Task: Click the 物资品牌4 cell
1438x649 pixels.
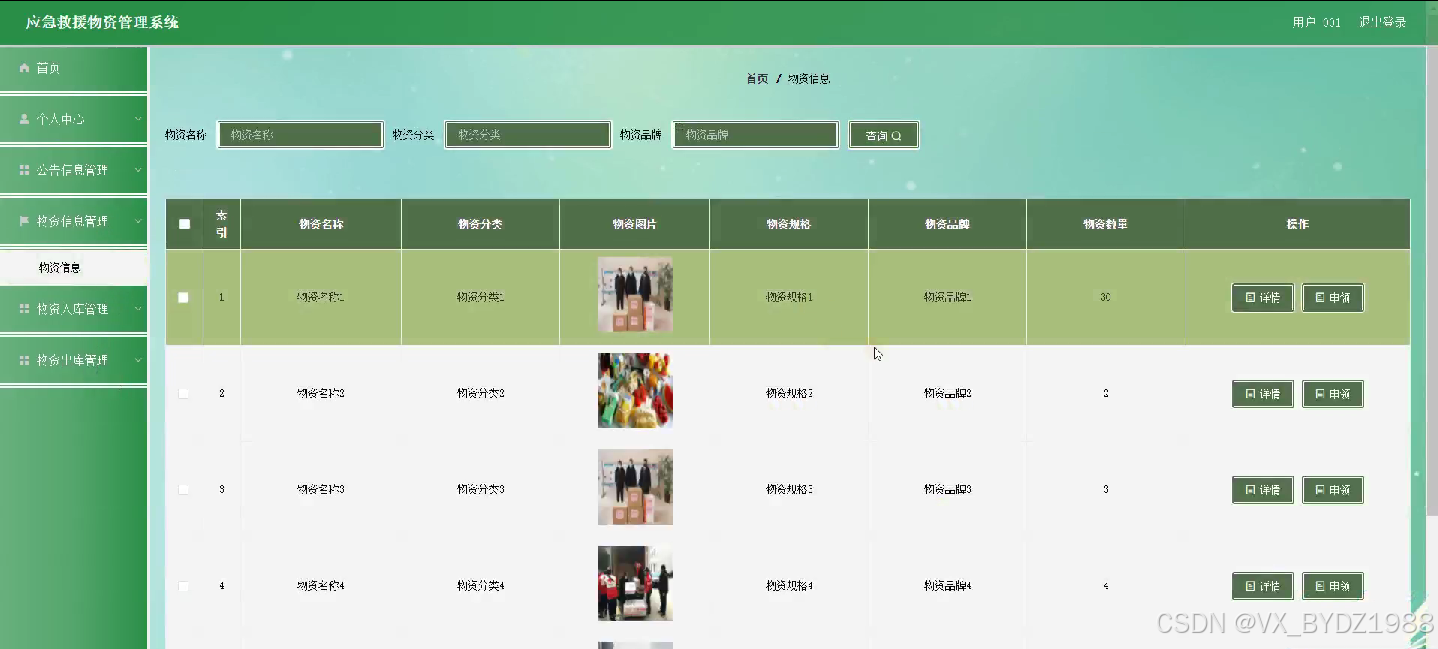Action: [x=947, y=585]
